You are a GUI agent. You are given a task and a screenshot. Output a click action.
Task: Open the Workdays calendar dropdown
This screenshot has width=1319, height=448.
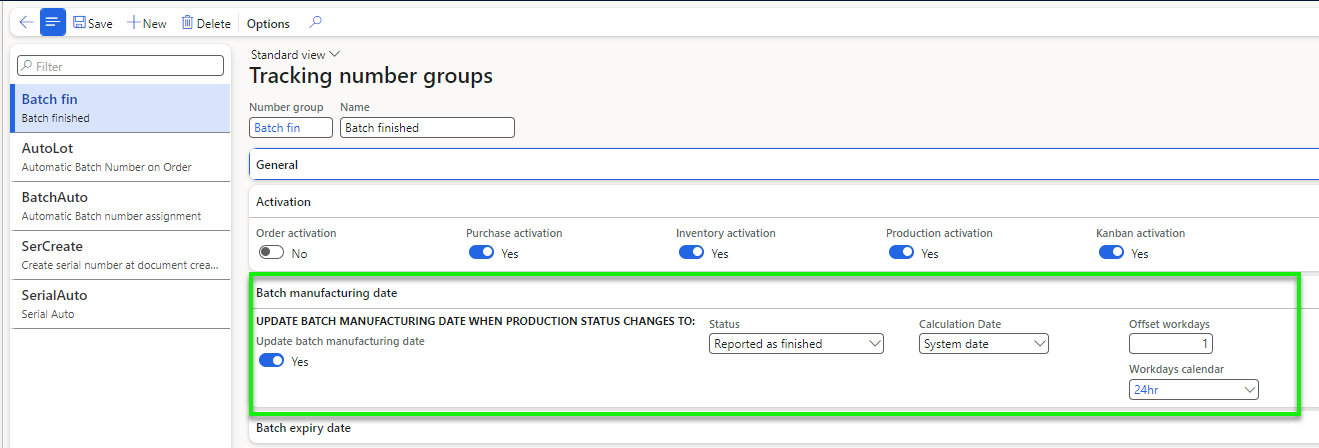(x=1194, y=390)
